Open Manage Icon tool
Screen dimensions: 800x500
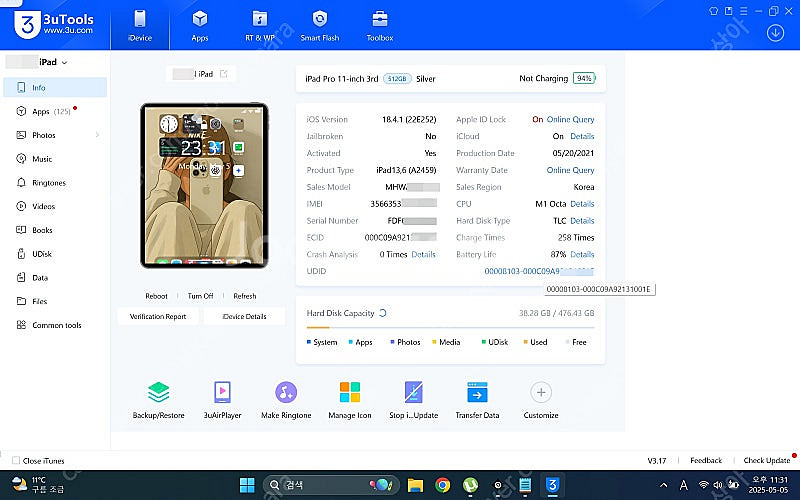pyautogui.click(x=350, y=400)
